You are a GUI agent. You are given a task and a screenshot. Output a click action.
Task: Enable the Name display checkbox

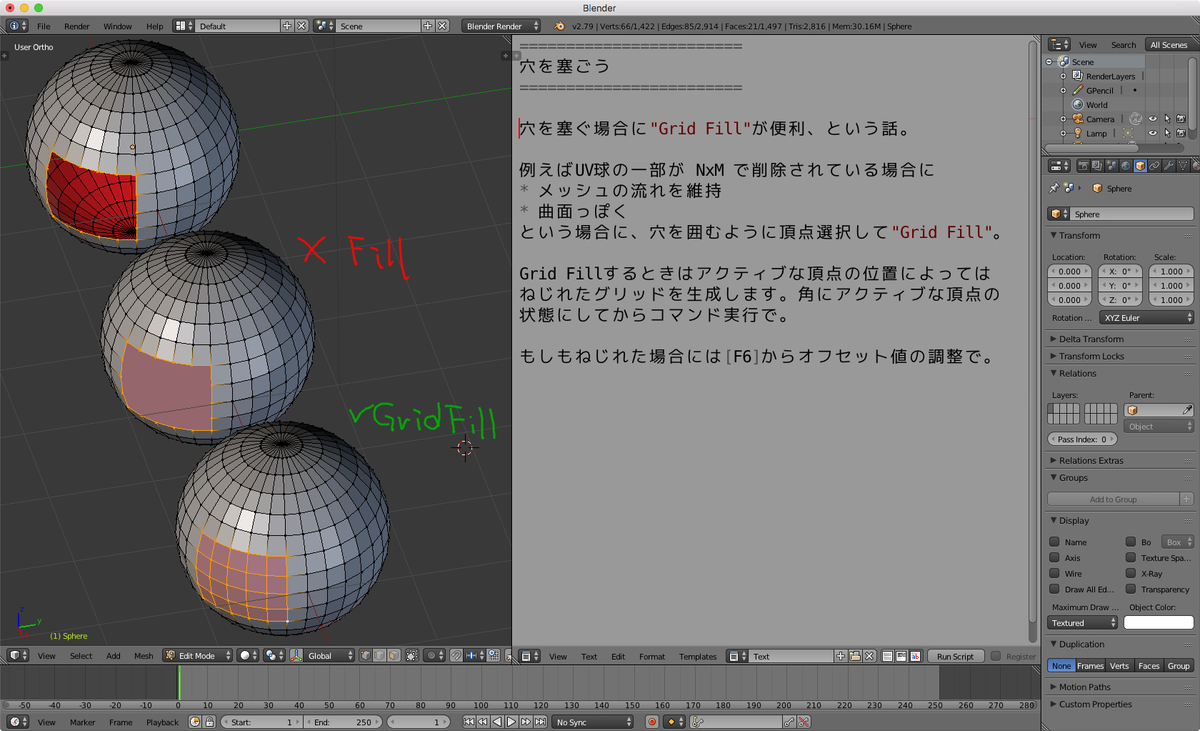[x=1054, y=541]
